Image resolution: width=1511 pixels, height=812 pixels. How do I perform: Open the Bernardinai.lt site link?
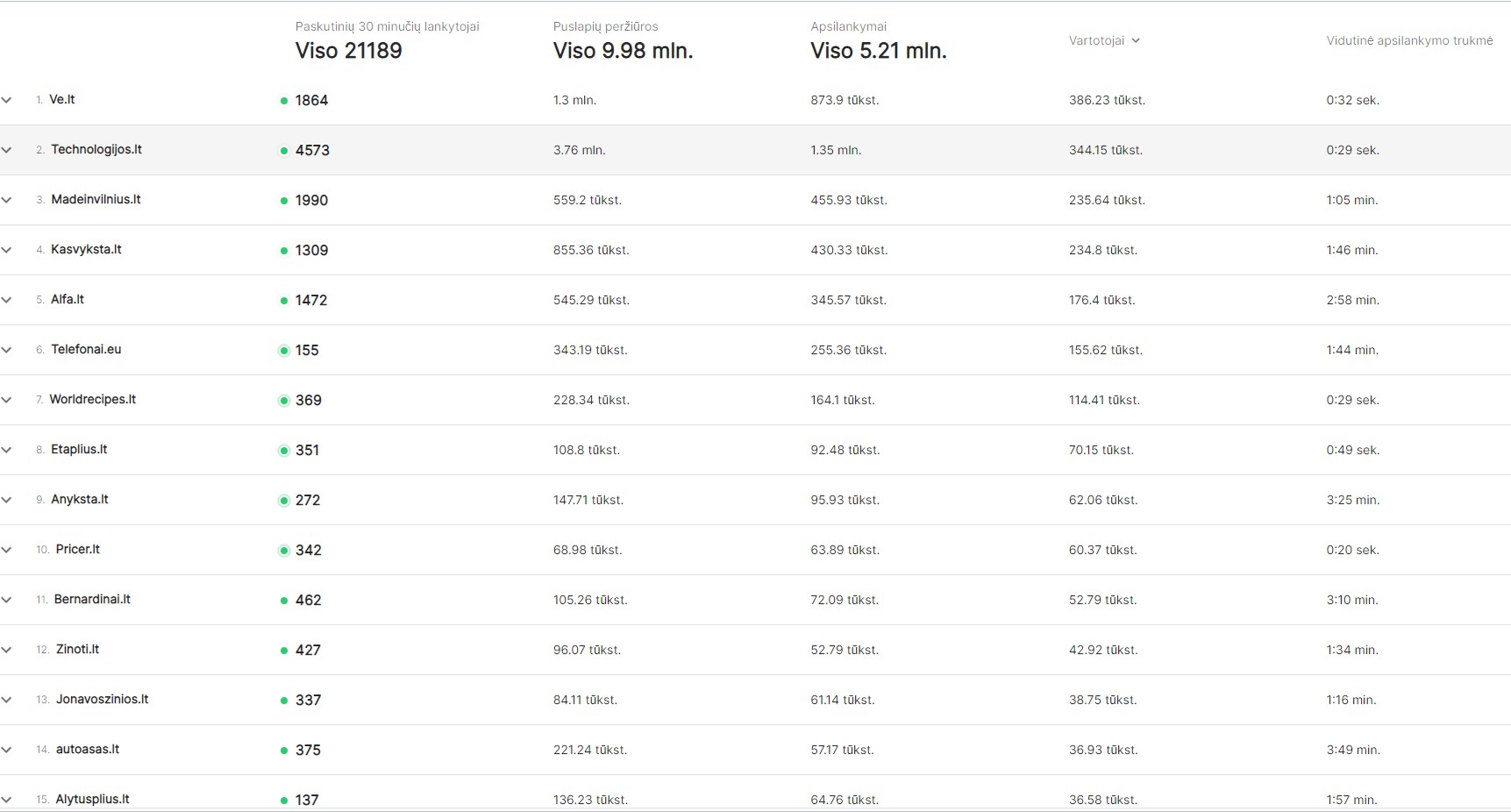pos(92,599)
